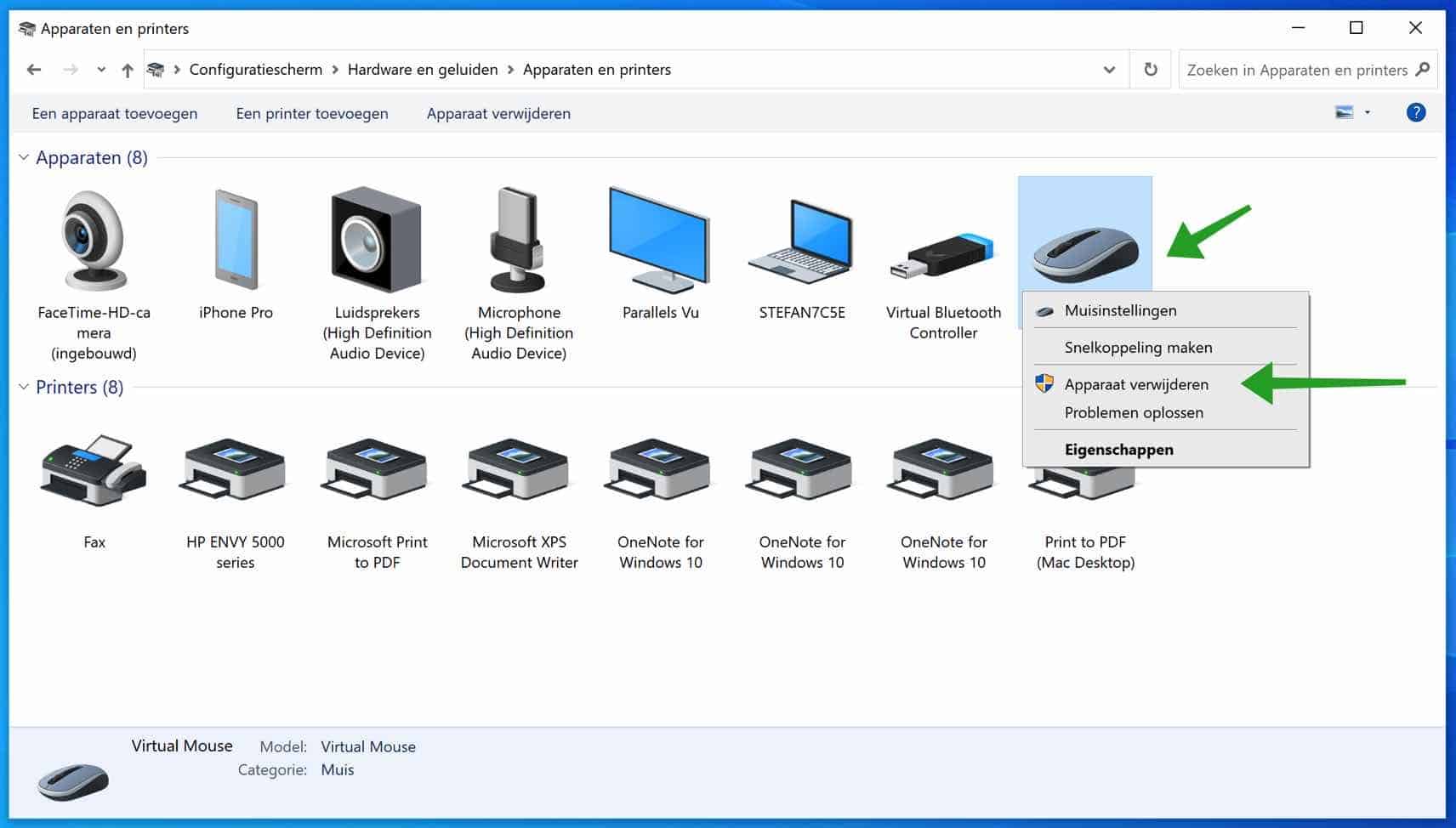
Task: Select the Virtual Bluetooth Controller icon
Action: click(942, 255)
